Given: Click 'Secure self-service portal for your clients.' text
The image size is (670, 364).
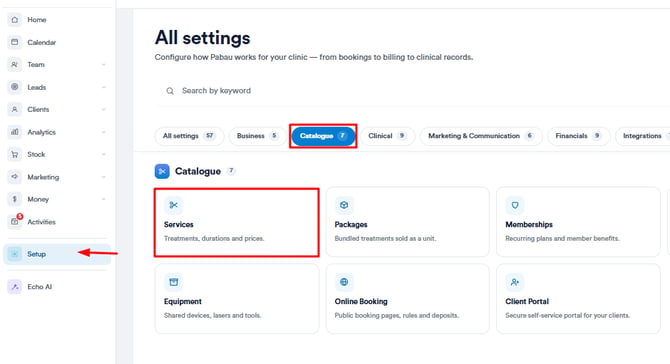Looking at the screenshot, I should (x=567, y=315).
